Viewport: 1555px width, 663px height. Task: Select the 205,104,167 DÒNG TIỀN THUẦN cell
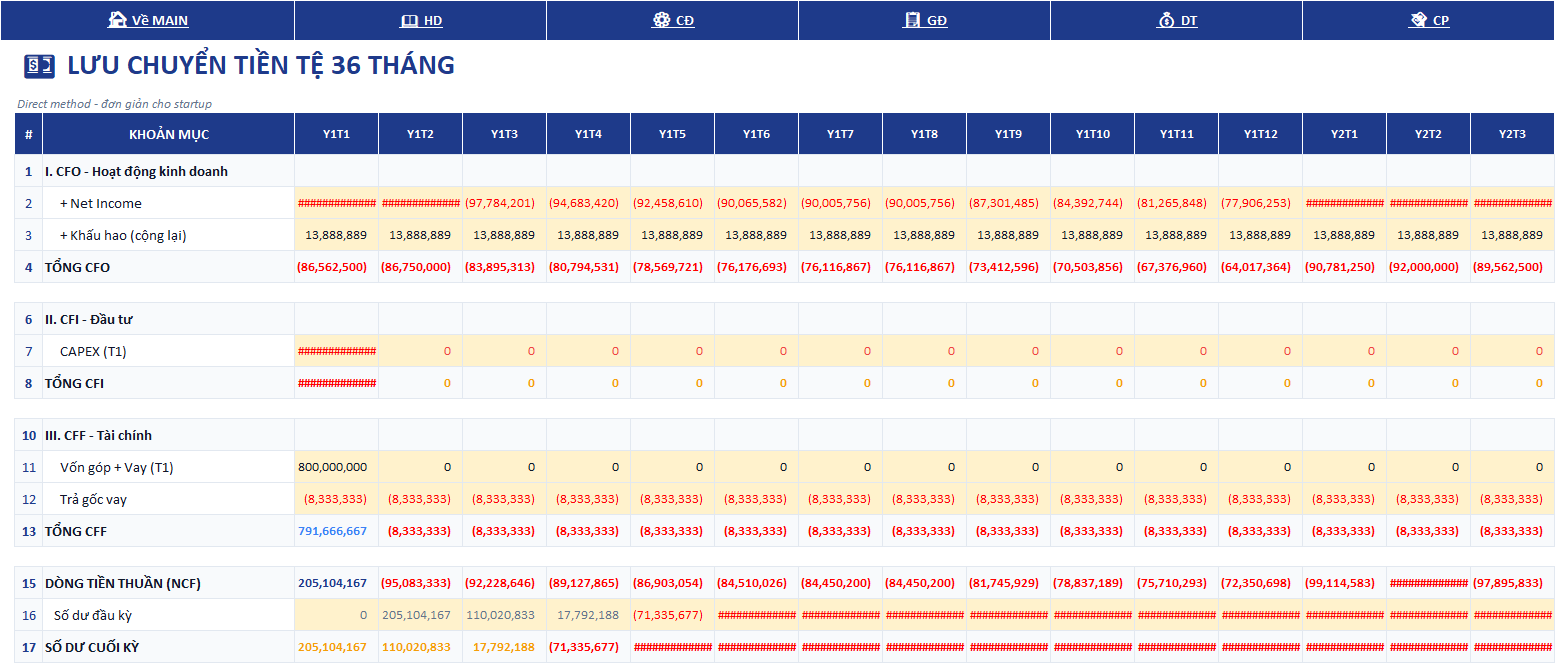pyautogui.click(x=336, y=583)
